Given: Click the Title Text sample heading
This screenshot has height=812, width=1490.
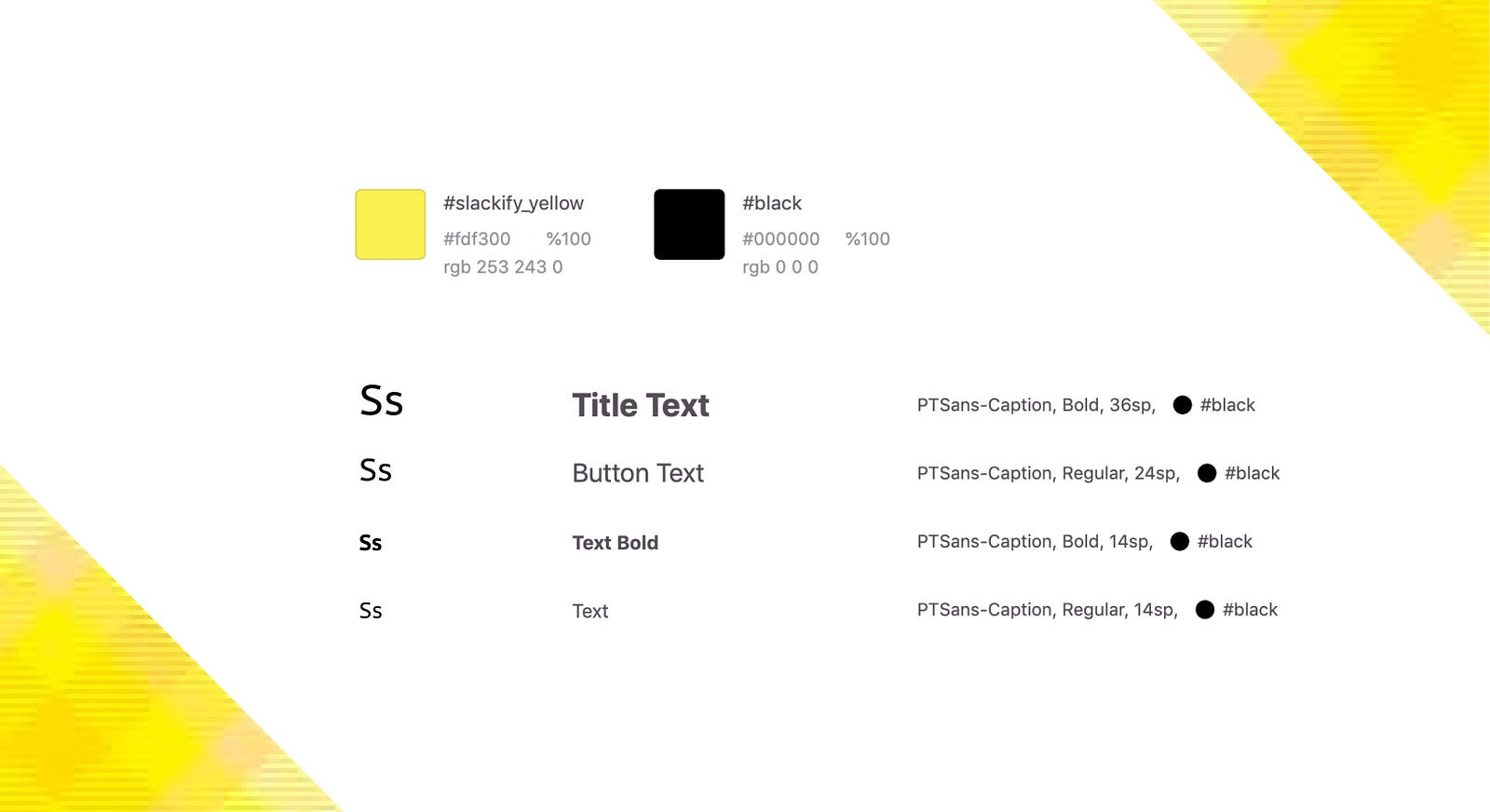Looking at the screenshot, I should coord(641,405).
